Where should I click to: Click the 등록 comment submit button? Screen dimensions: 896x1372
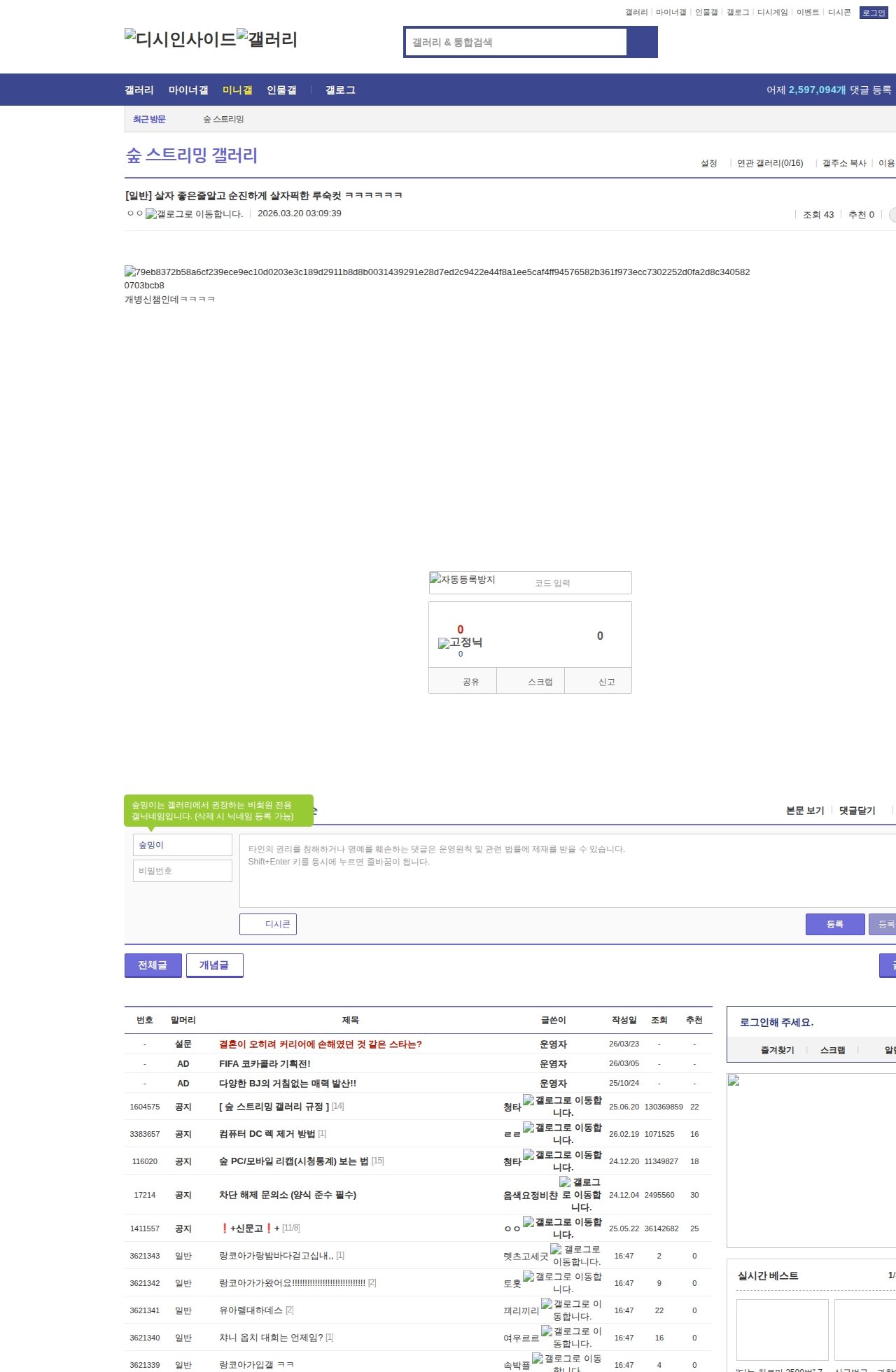[834, 924]
